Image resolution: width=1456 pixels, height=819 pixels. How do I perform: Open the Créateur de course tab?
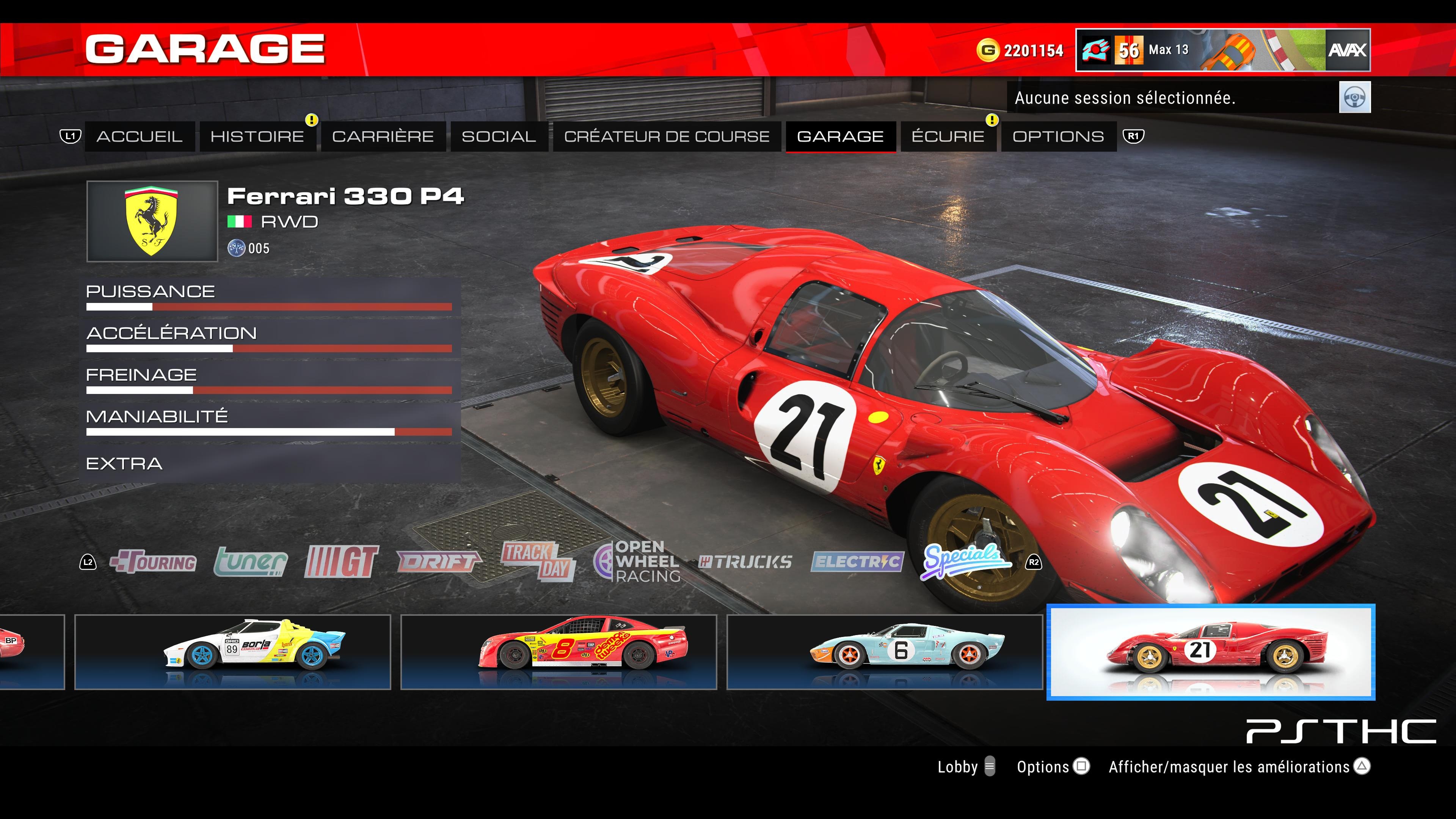667,136
